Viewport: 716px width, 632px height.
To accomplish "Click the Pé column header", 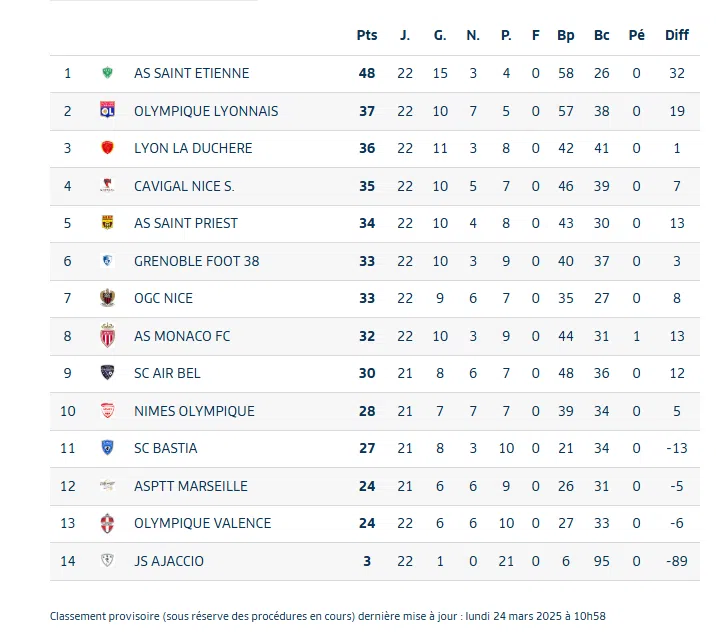I will coord(636,35).
